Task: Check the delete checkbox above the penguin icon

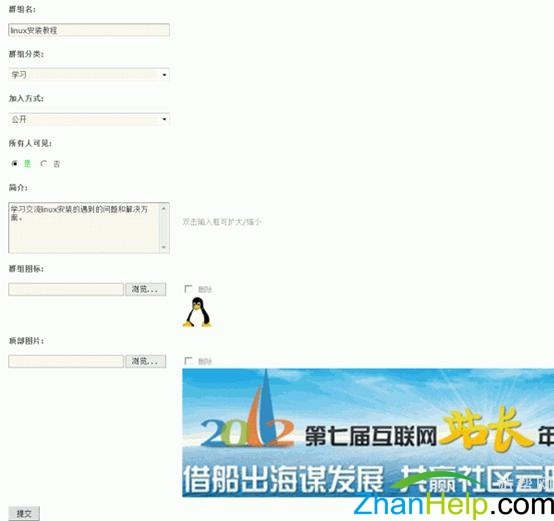Action: 188,289
